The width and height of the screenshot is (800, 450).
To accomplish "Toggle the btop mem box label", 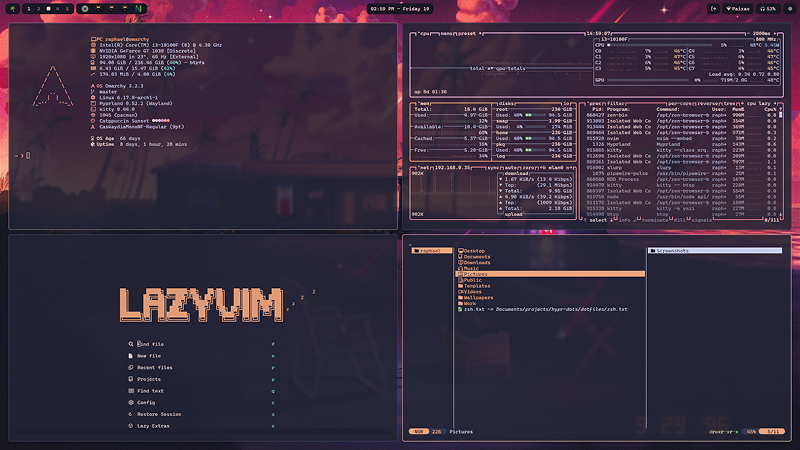I will [424, 104].
